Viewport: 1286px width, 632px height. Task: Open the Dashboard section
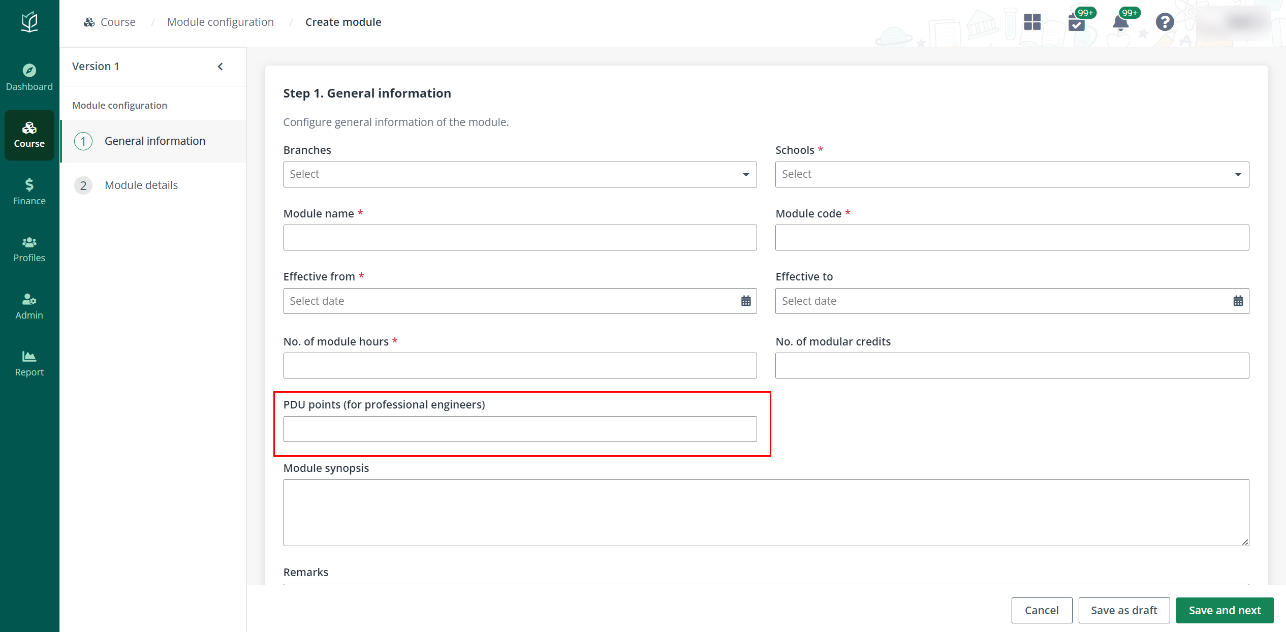point(29,77)
